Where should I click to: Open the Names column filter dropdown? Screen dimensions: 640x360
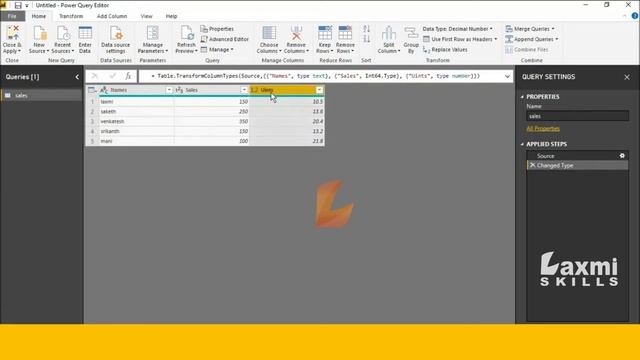pyautogui.click(x=169, y=90)
